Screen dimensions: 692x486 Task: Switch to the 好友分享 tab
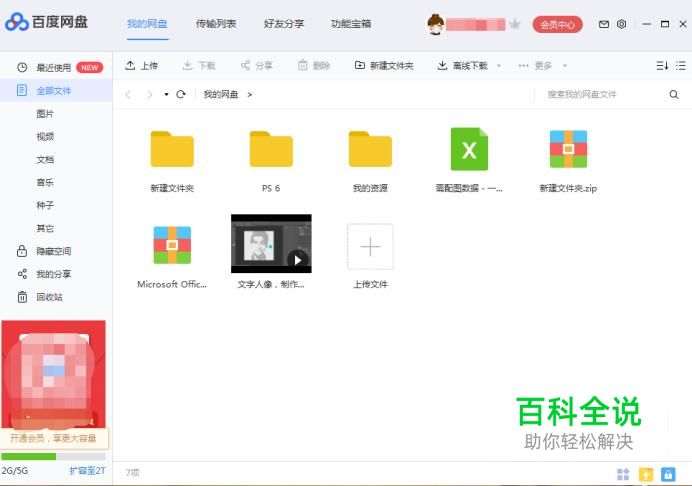[x=284, y=24]
